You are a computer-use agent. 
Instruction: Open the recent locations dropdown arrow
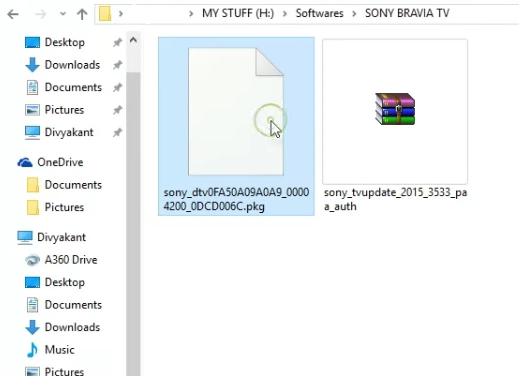[x=63, y=14]
